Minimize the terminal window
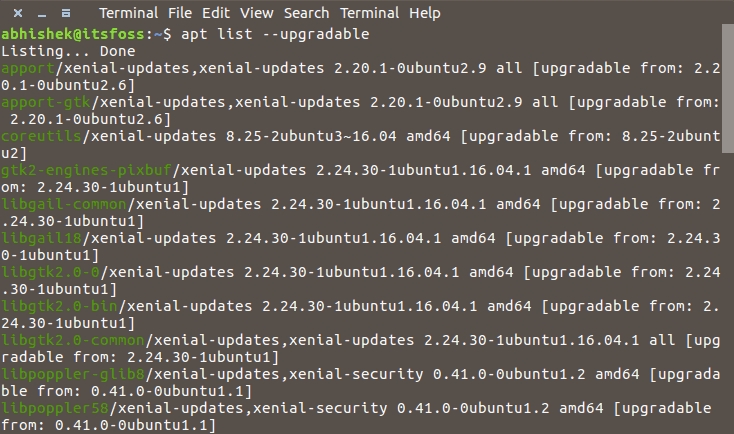734x434 pixels. tap(38, 14)
